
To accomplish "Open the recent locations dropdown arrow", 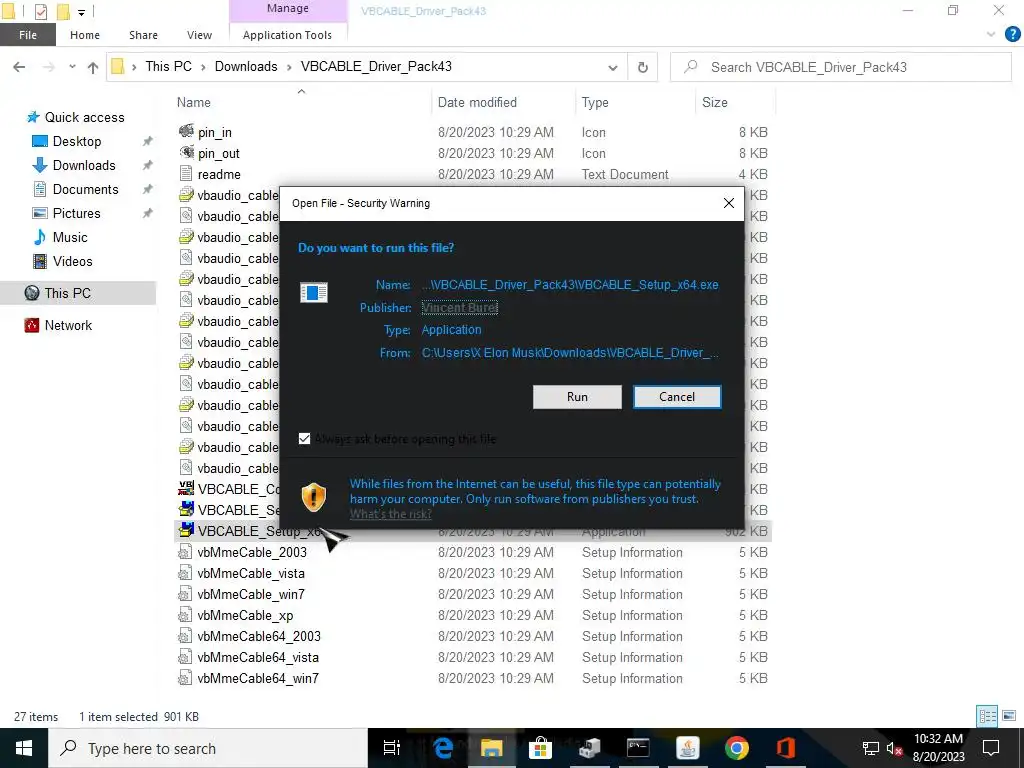I will [x=72, y=67].
